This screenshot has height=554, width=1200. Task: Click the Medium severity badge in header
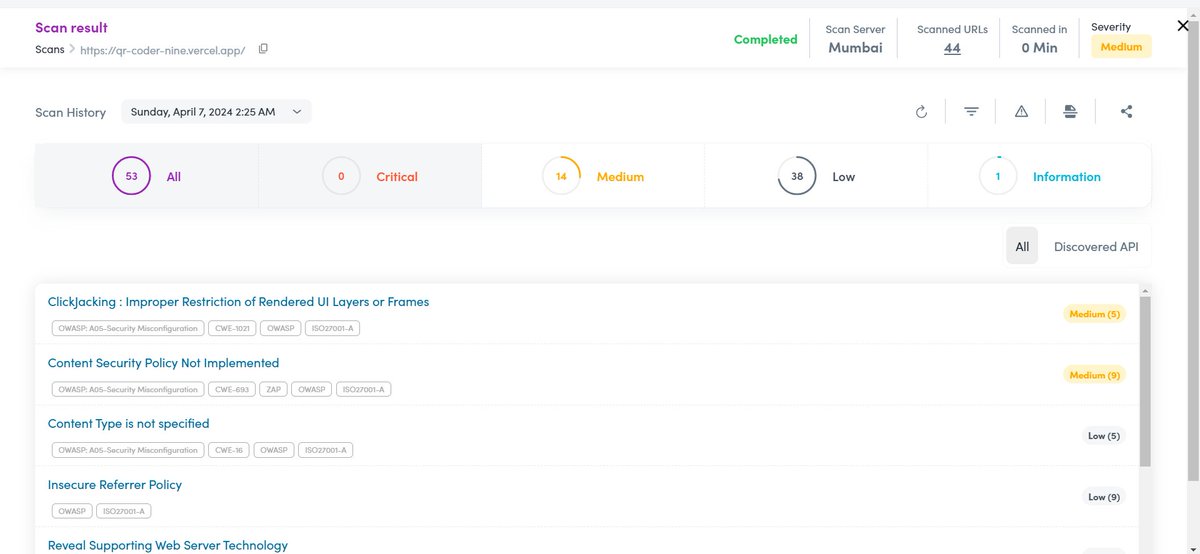[x=1121, y=47]
